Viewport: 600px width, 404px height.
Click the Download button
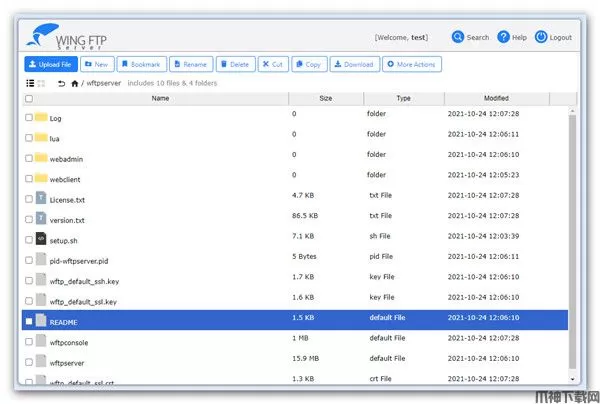pyautogui.click(x=354, y=64)
